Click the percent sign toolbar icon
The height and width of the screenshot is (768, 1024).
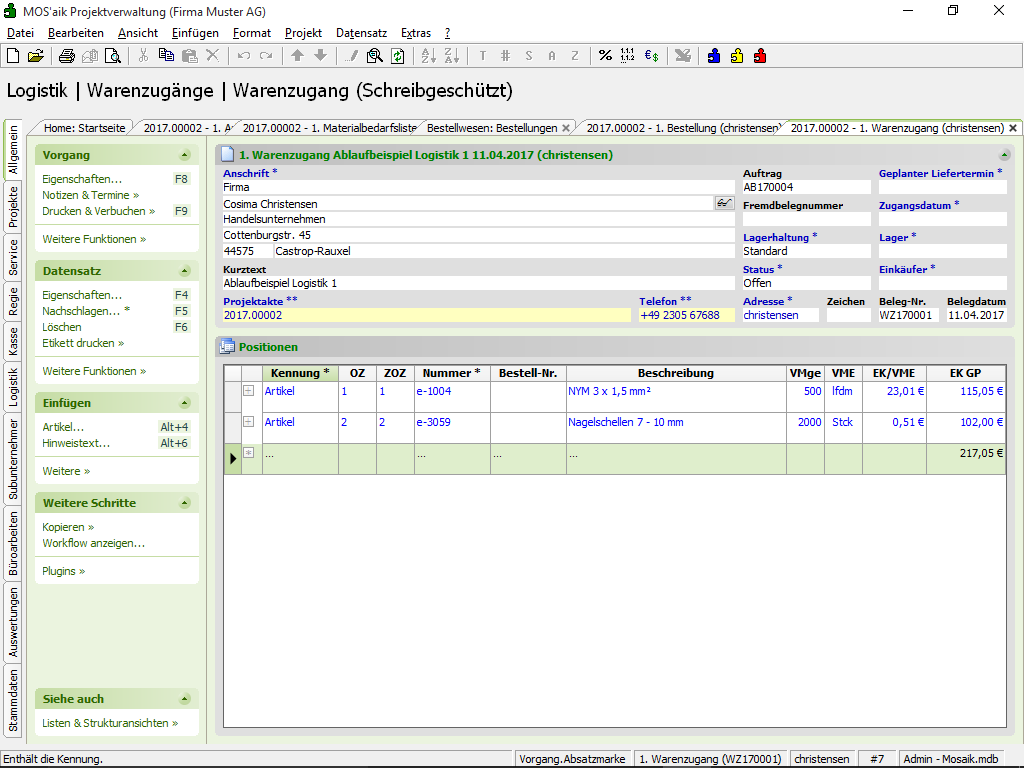point(605,56)
